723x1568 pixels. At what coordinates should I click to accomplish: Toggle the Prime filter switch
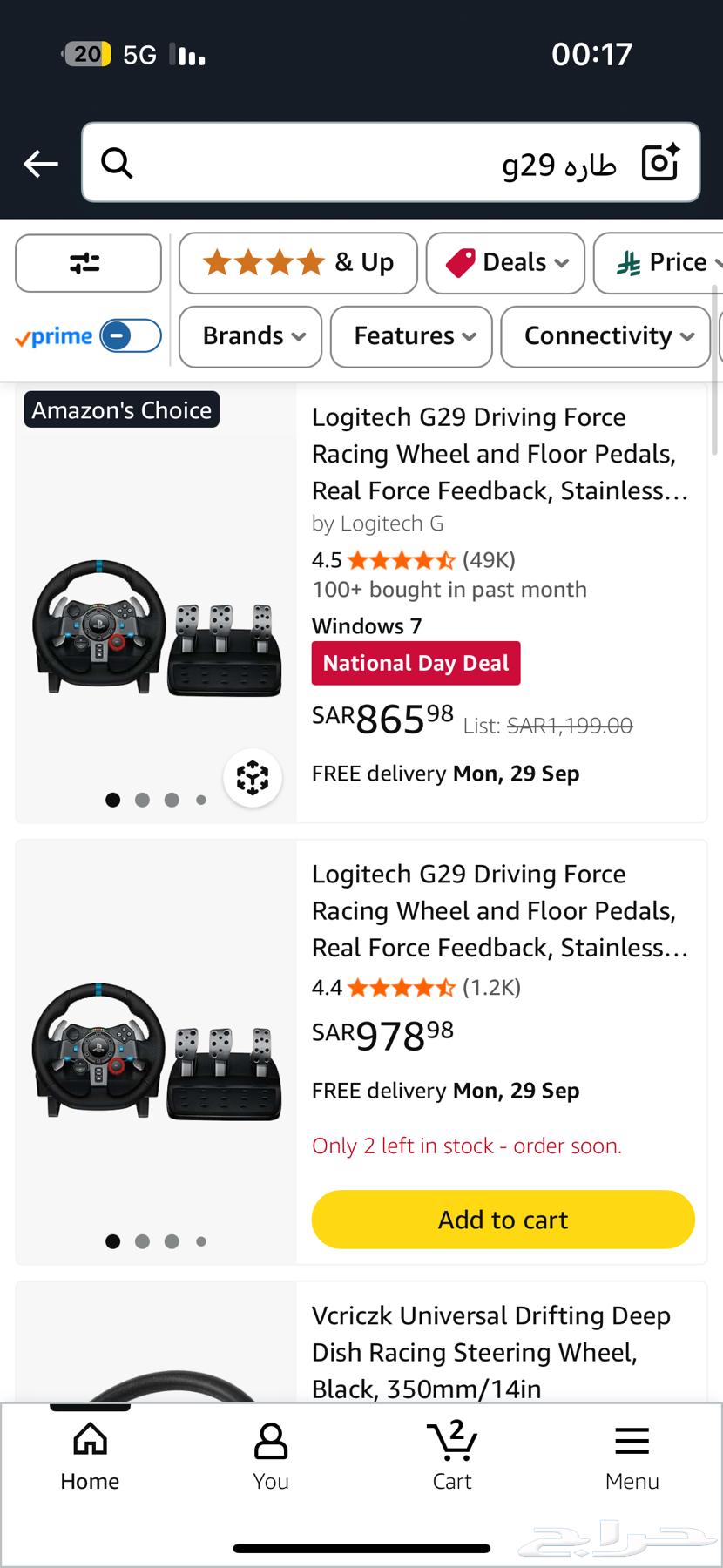(x=130, y=336)
